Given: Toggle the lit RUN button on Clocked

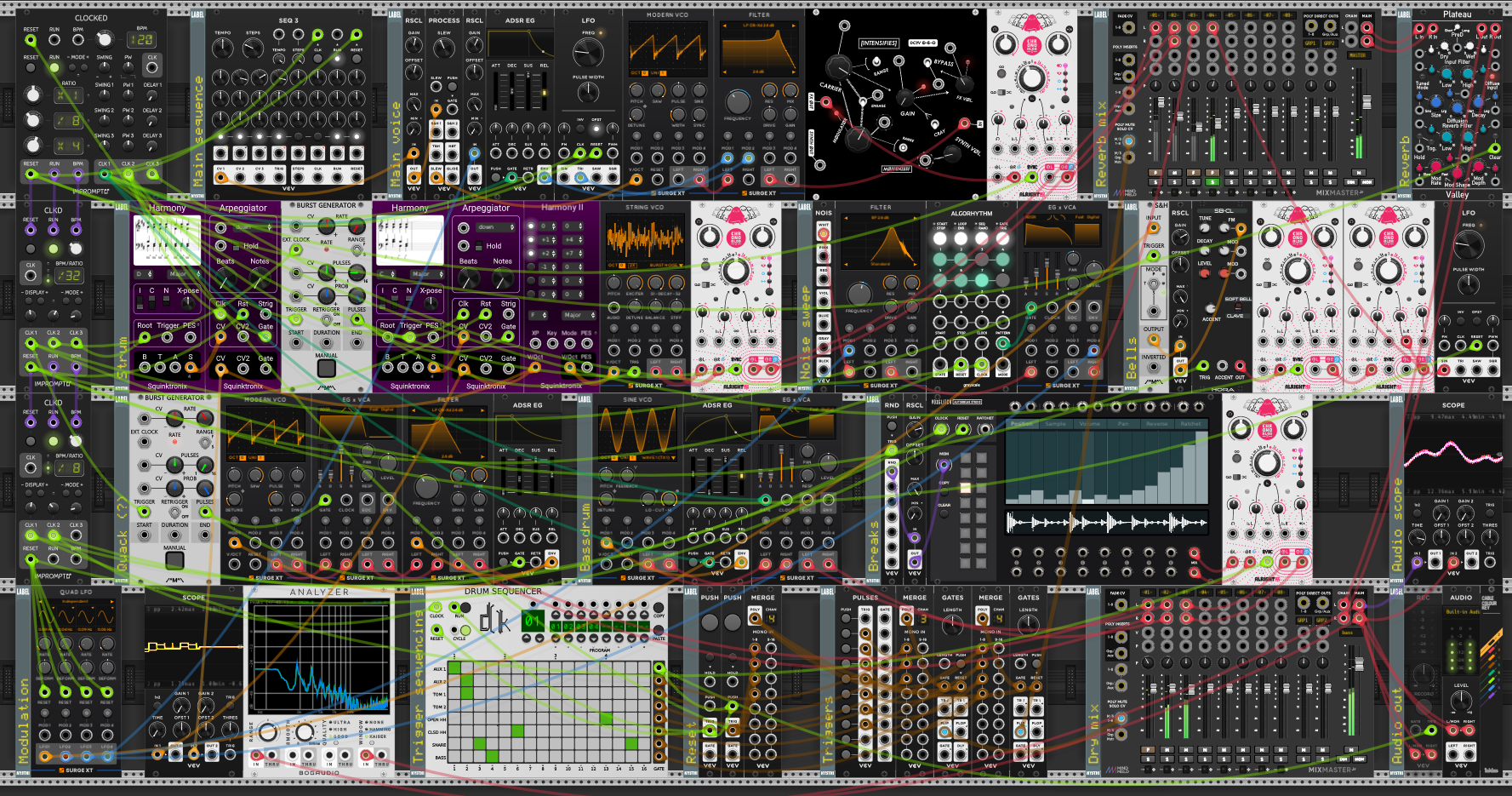Looking at the screenshot, I should coord(54,66).
